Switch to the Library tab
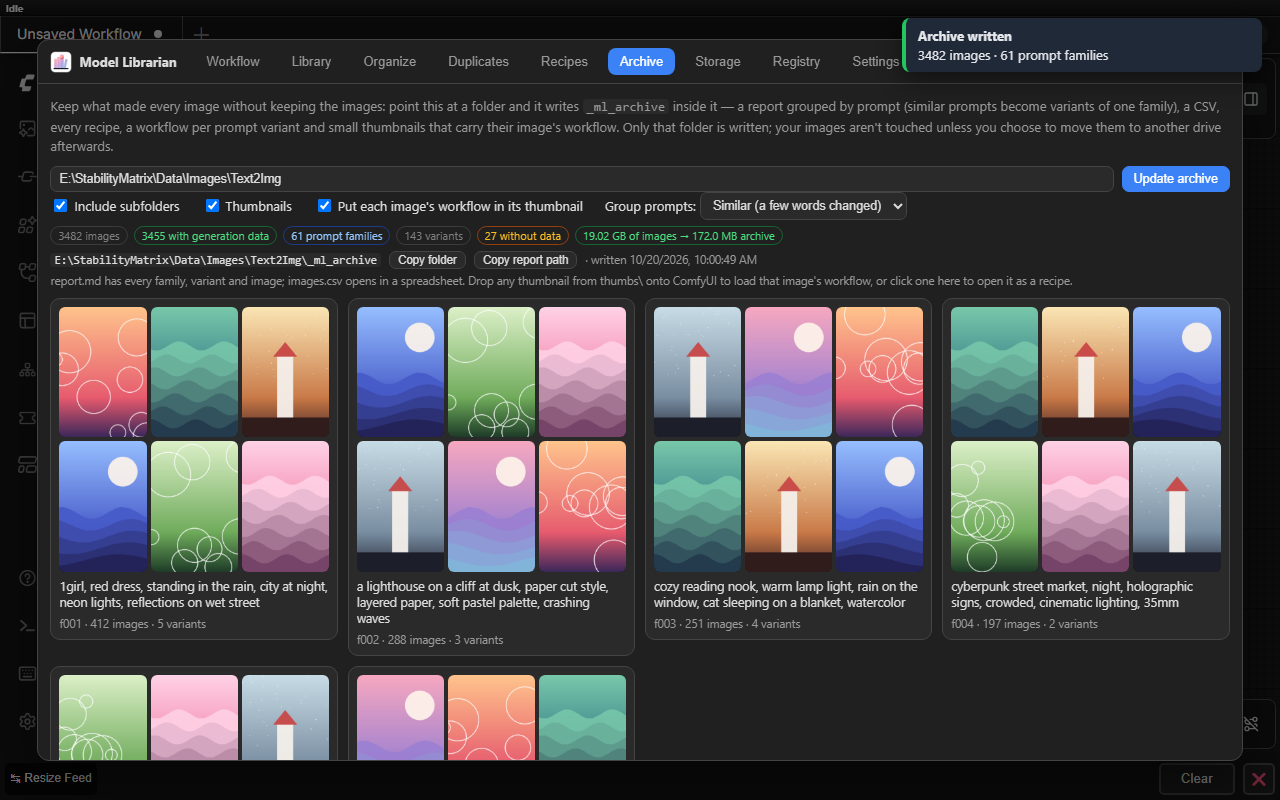This screenshot has width=1280, height=800. point(311,62)
